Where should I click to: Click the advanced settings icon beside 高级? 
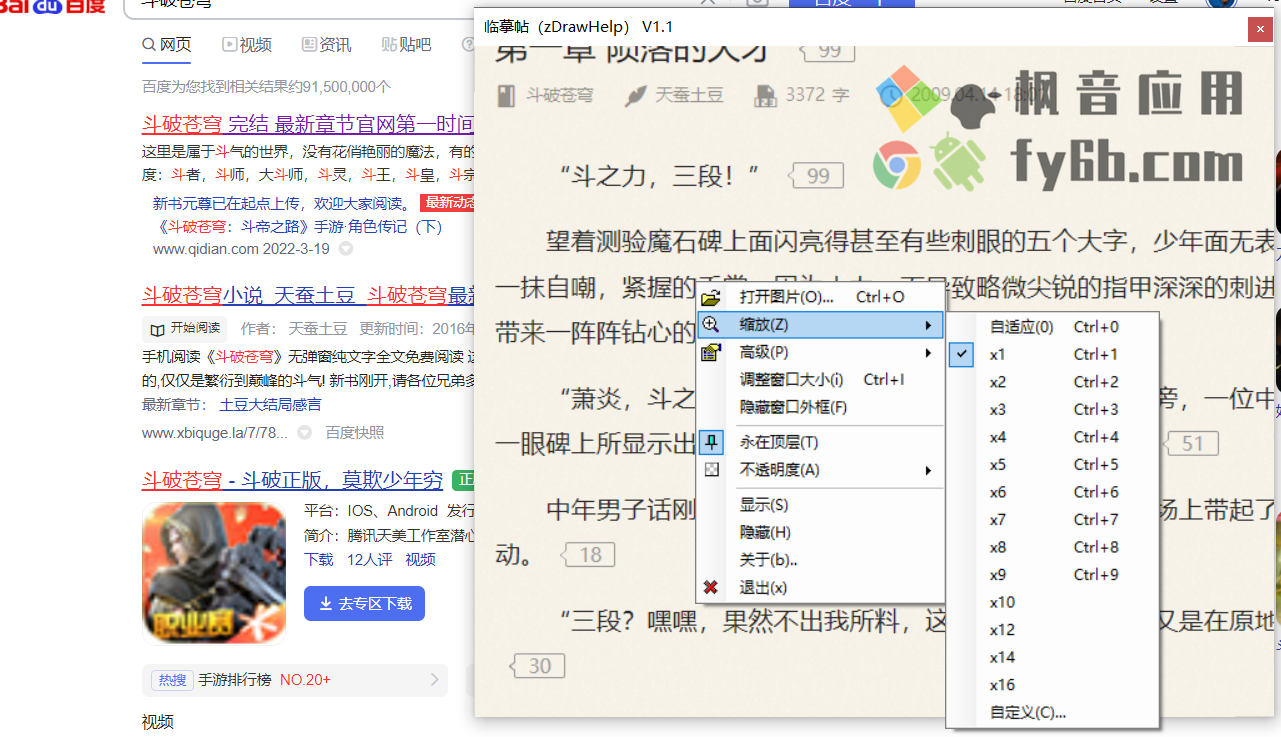[x=711, y=352]
